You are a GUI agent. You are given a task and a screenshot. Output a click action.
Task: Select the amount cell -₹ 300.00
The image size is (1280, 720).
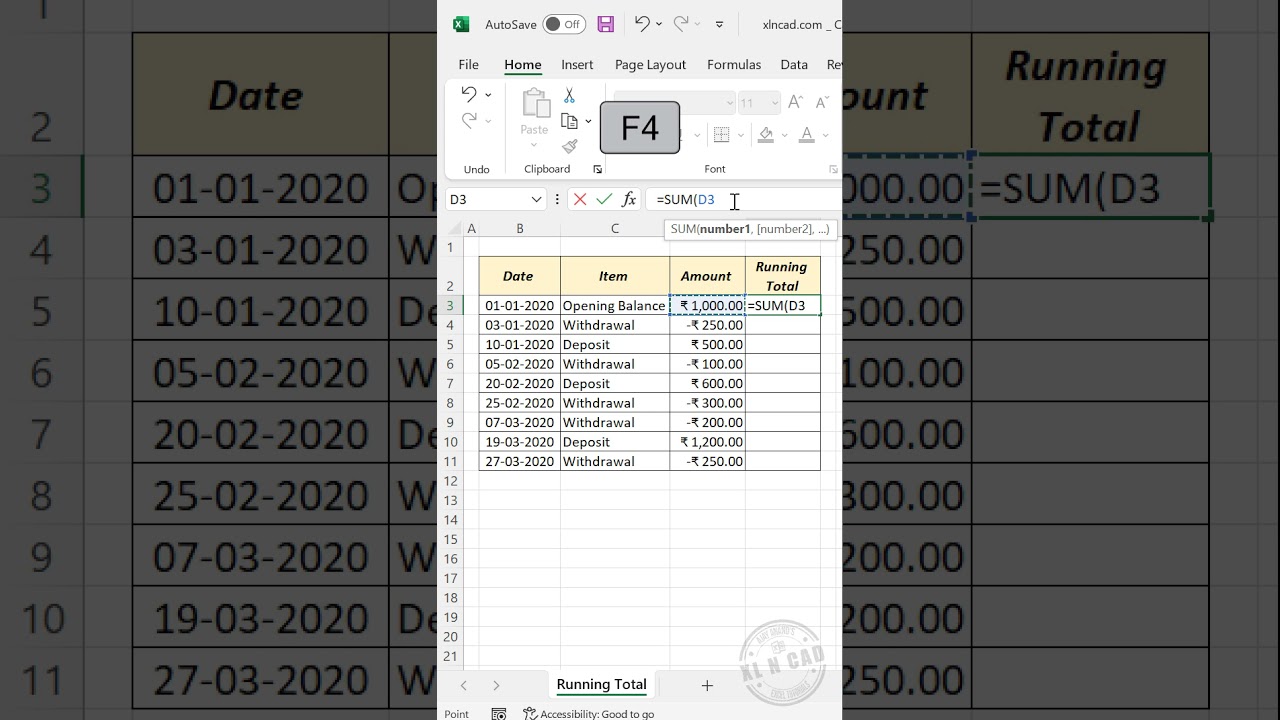point(708,403)
